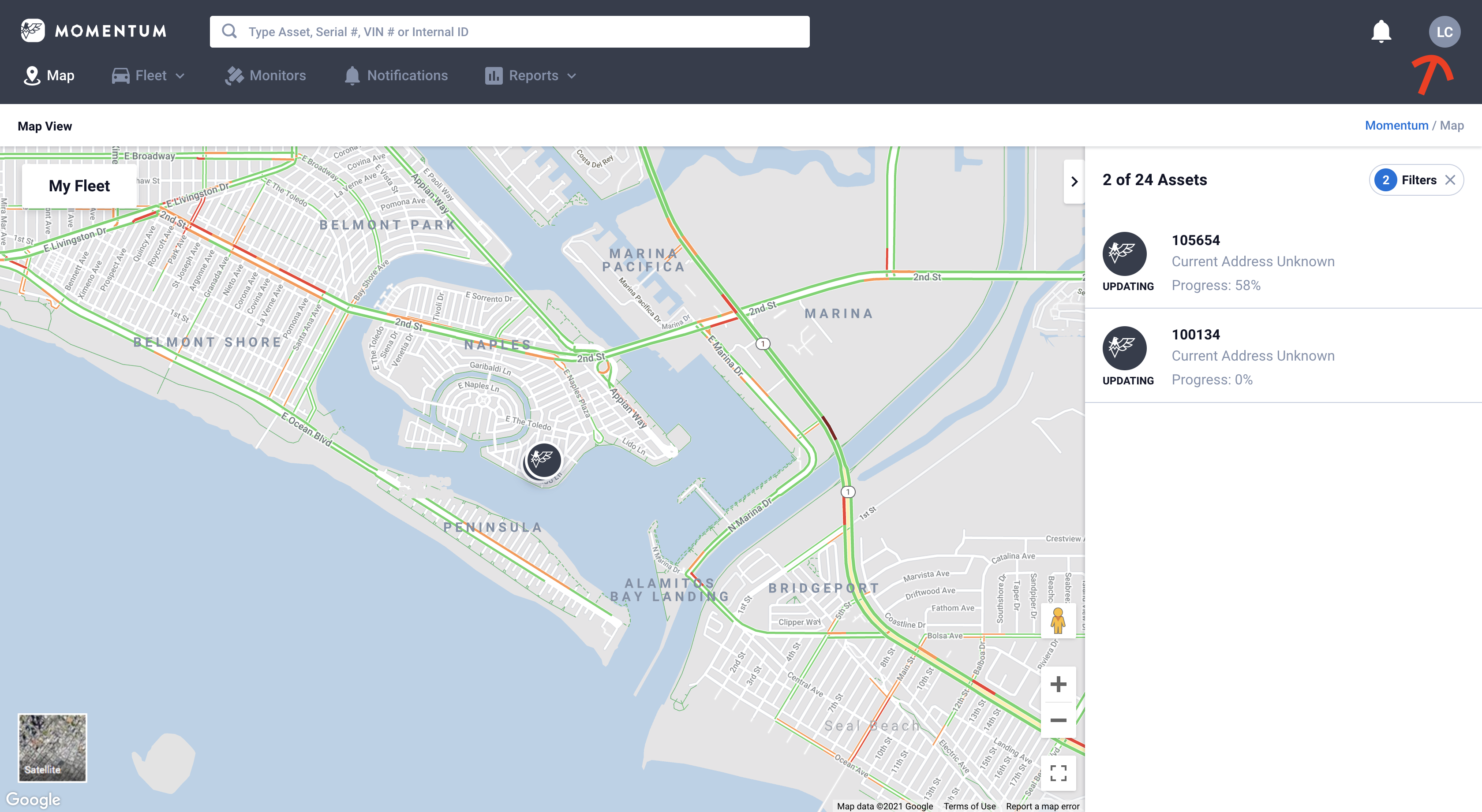The height and width of the screenshot is (812, 1482).
Task: Expand the Reports dropdown menu
Action: pos(531,75)
